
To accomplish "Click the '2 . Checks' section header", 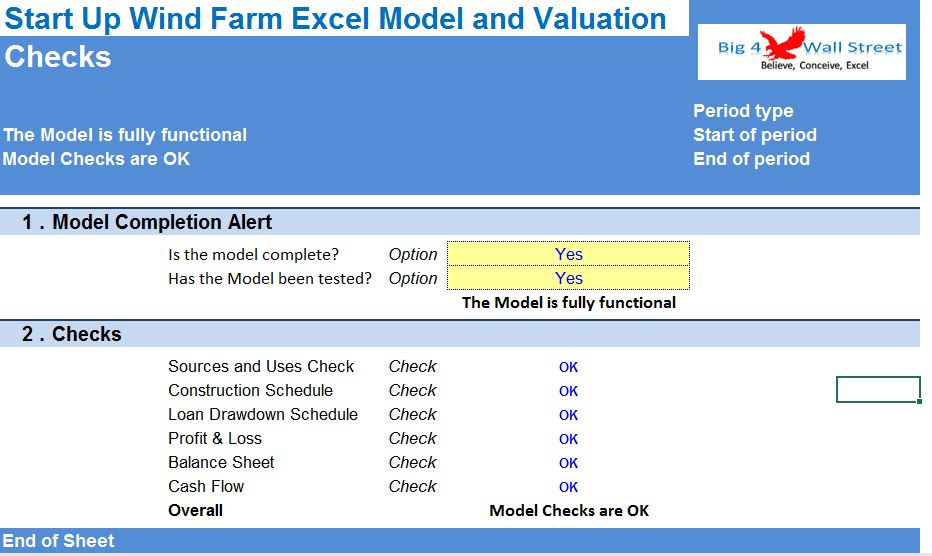I will pos(459,334).
